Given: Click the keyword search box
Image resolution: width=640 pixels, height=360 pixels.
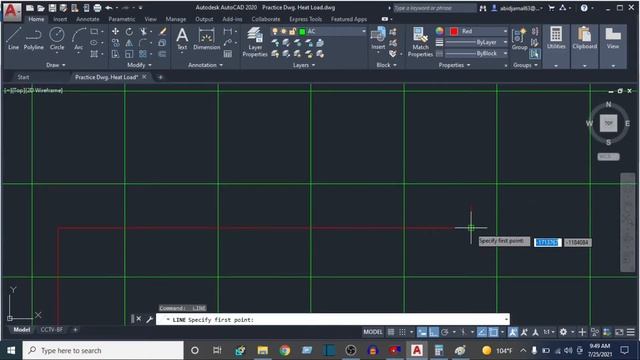Looking at the screenshot, I should (x=434, y=8).
